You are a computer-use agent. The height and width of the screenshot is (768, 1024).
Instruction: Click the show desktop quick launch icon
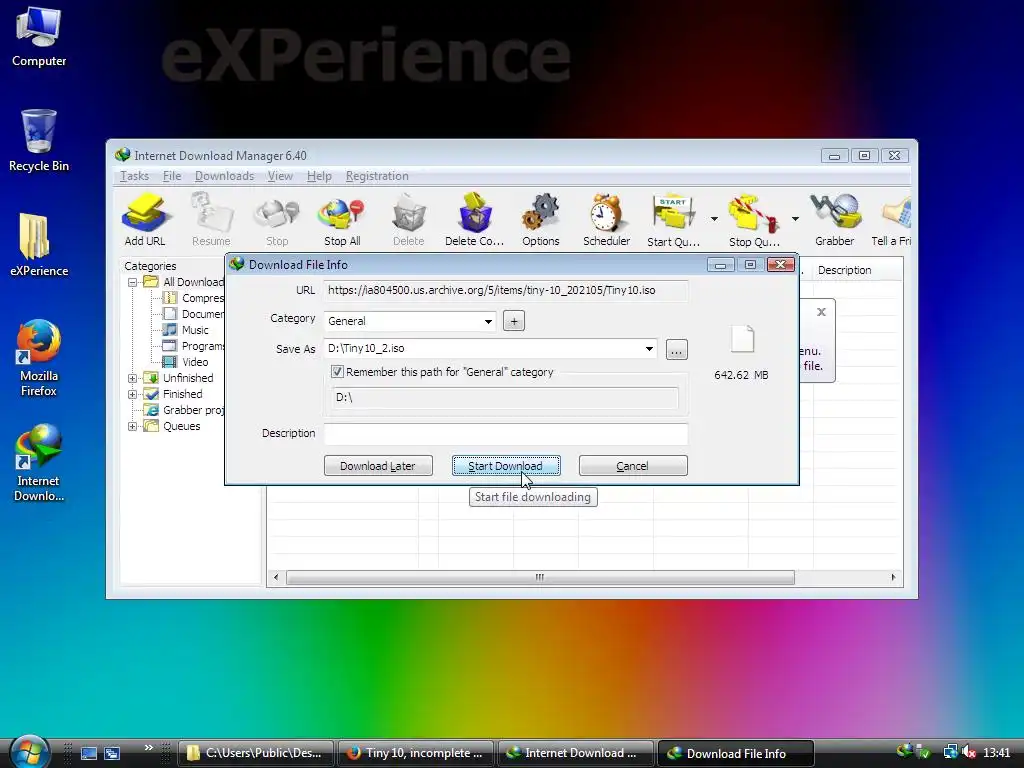click(89, 753)
